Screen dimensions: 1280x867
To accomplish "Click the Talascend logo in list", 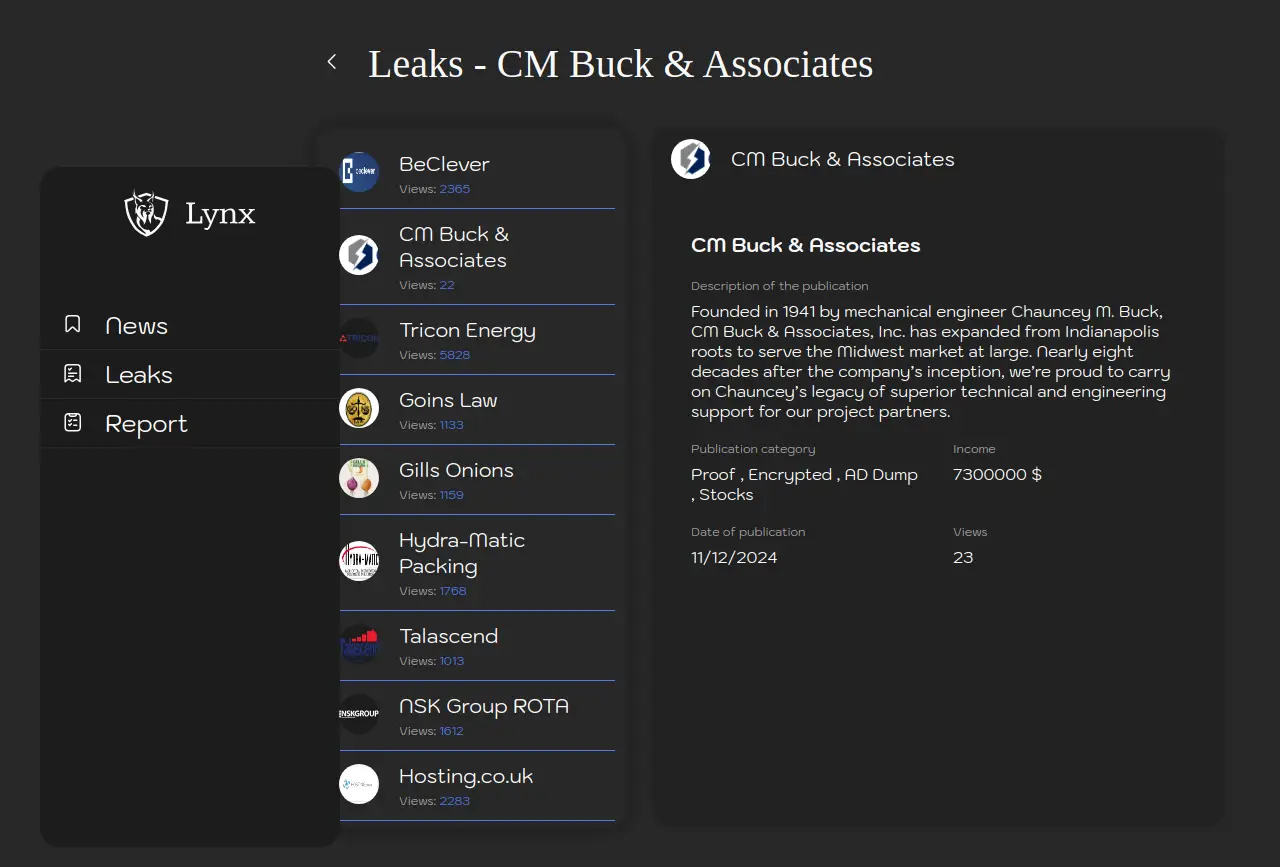I will 359,644.
